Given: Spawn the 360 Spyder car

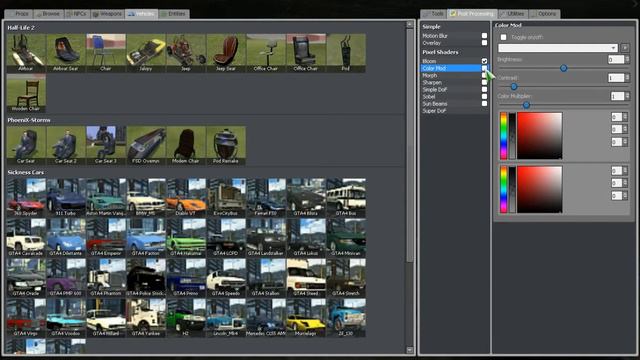Looking at the screenshot, I should [x=26, y=198].
